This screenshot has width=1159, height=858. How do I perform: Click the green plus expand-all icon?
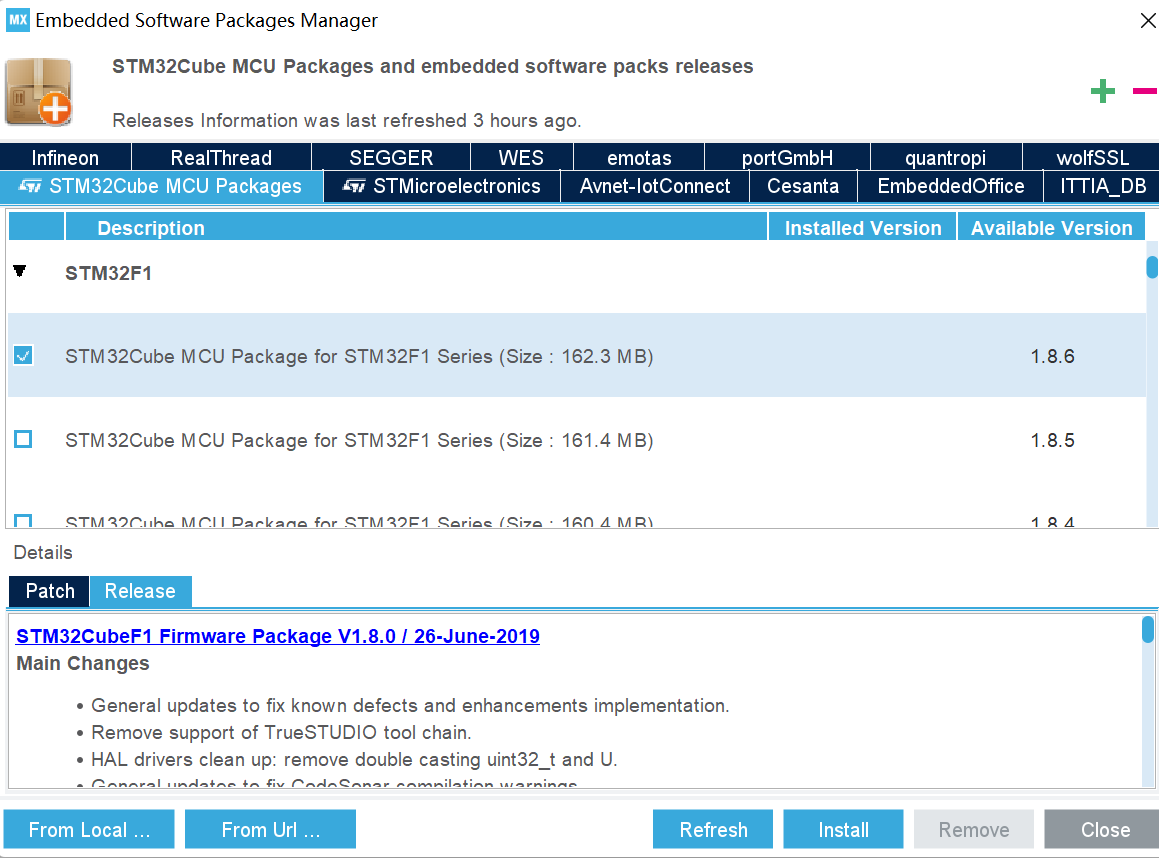(1102, 91)
